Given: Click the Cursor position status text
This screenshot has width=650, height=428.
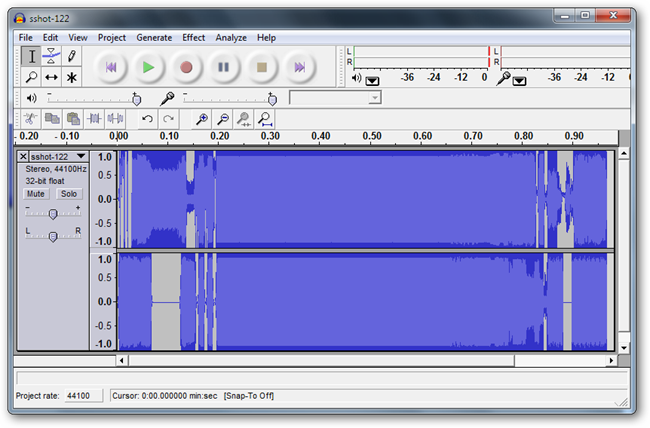Looking at the screenshot, I should pos(165,396).
